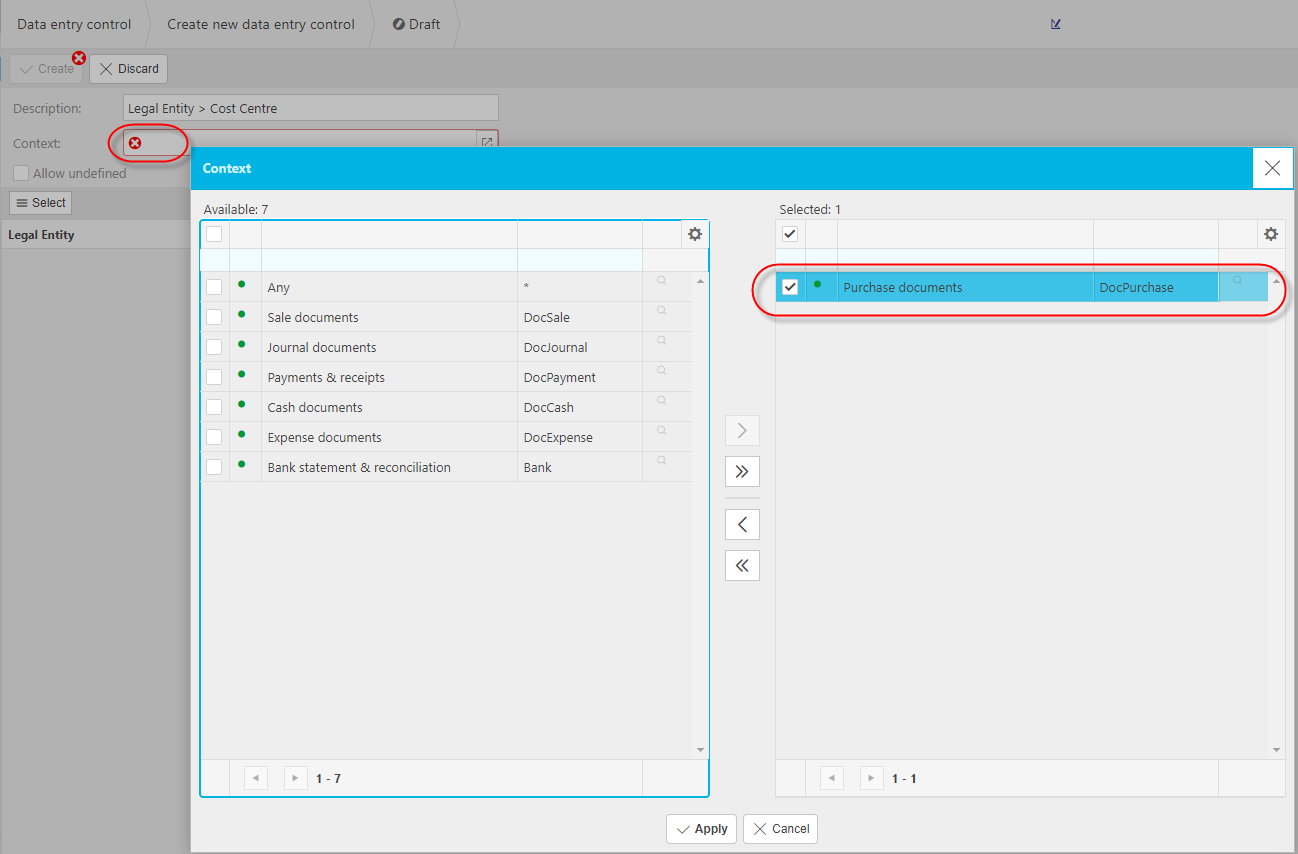The image size is (1298, 854).
Task: Click the DocPurchase code cell
Action: [1156, 287]
